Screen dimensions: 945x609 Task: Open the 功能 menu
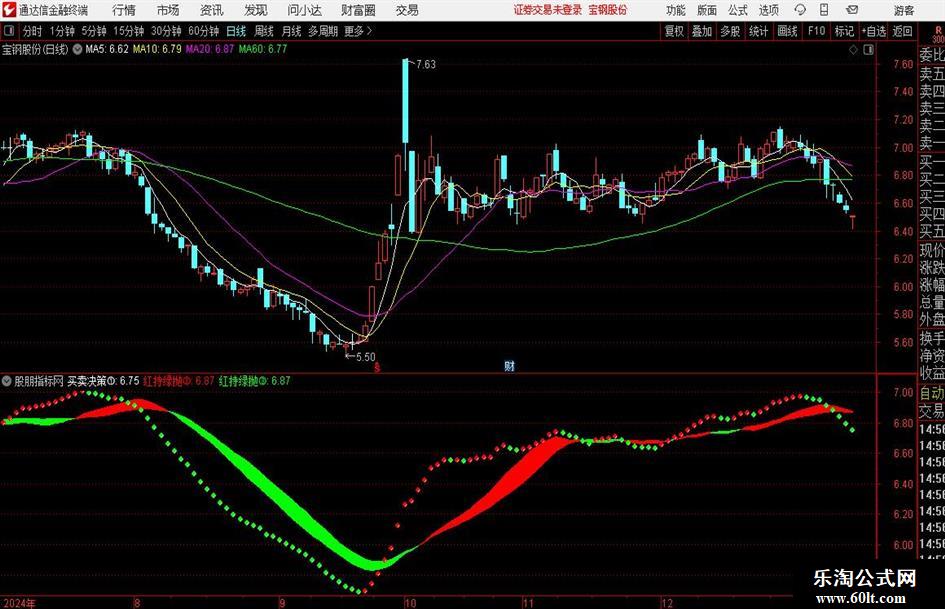[676, 10]
